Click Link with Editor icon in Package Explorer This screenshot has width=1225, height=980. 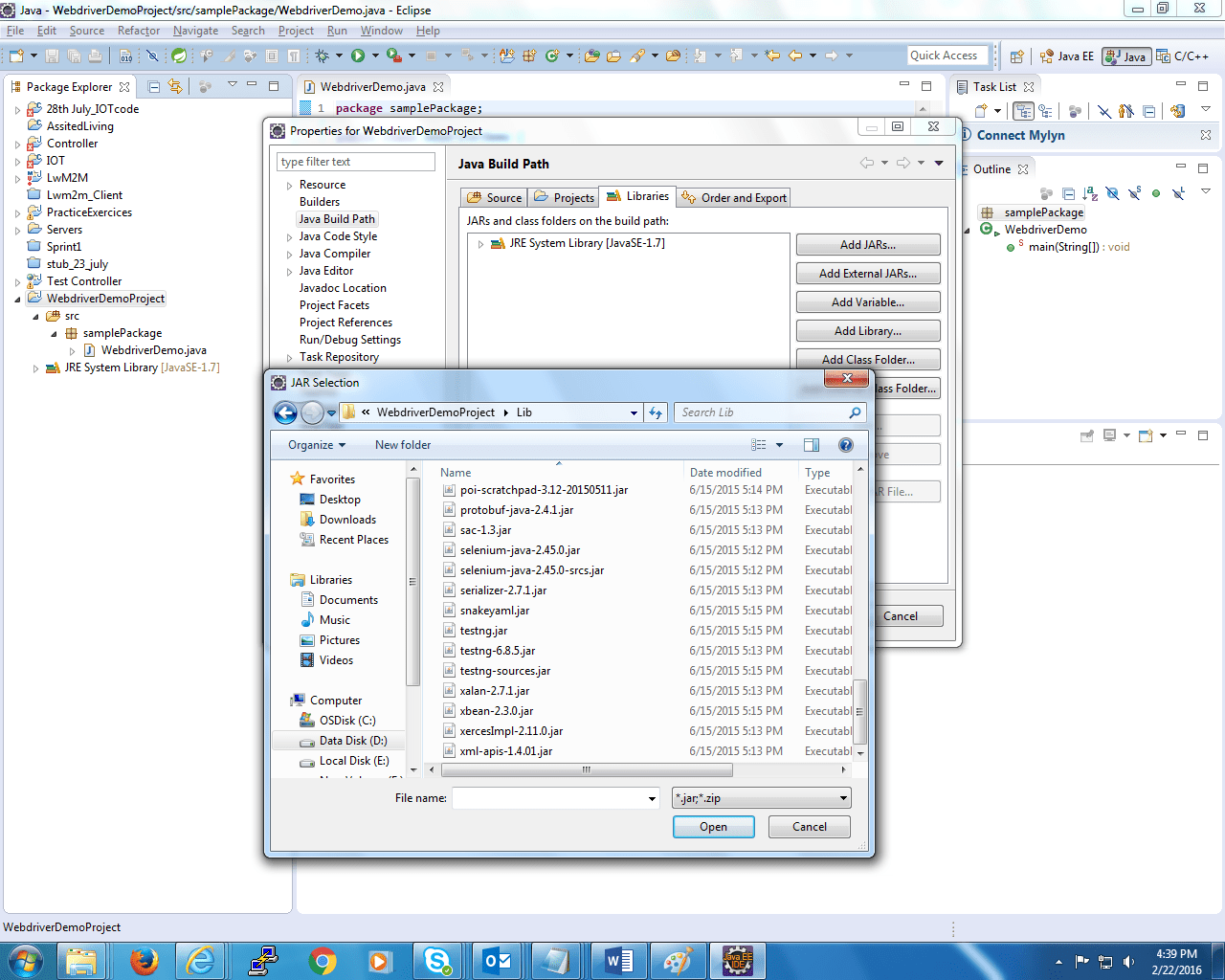coord(175,86)
